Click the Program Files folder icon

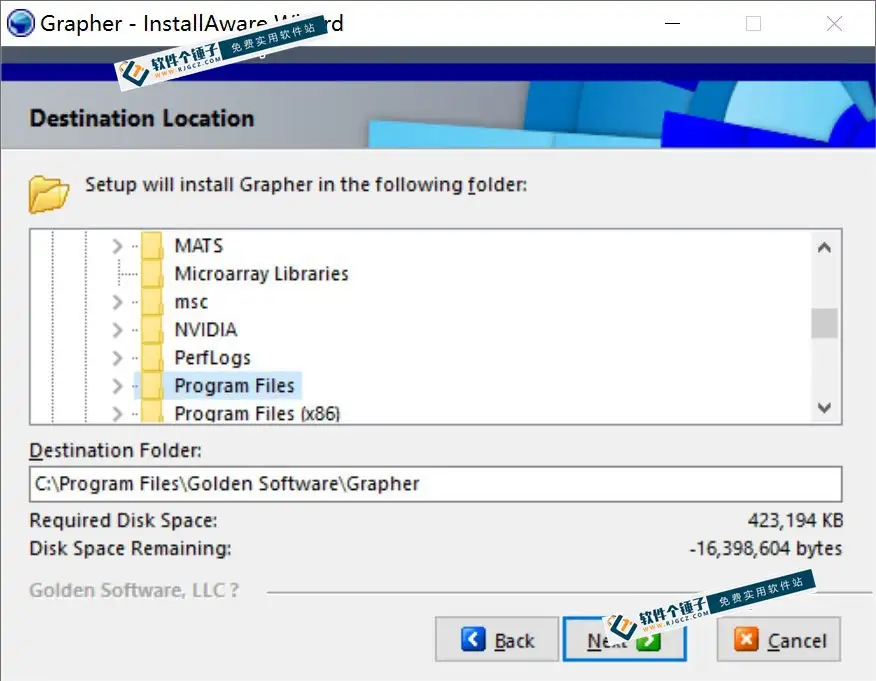pos(152,385)
